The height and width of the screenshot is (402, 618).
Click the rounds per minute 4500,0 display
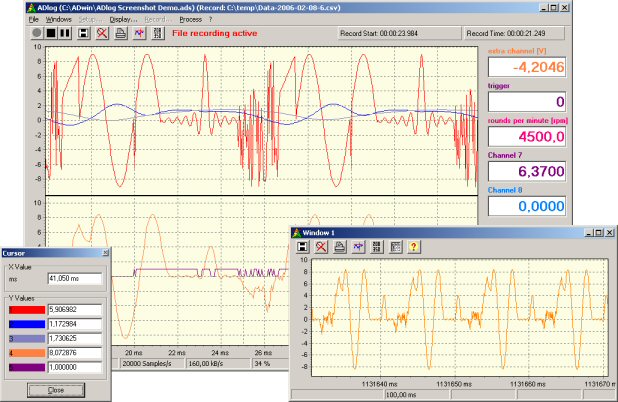(x=526, y=137)
